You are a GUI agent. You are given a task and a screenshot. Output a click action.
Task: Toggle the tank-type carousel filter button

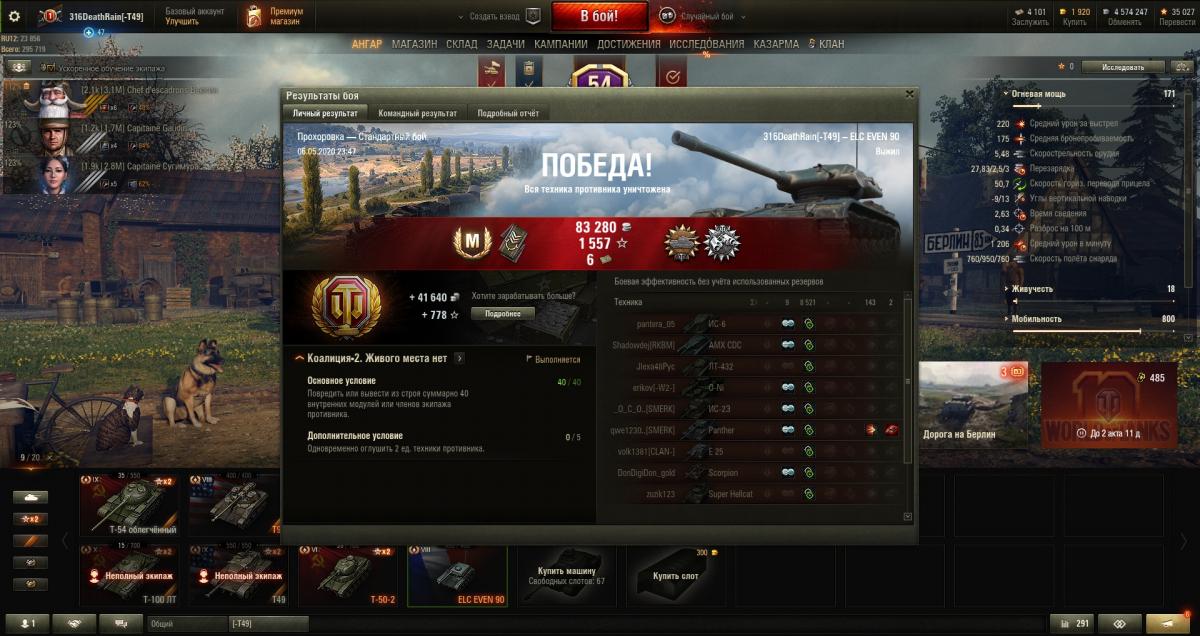30,496
